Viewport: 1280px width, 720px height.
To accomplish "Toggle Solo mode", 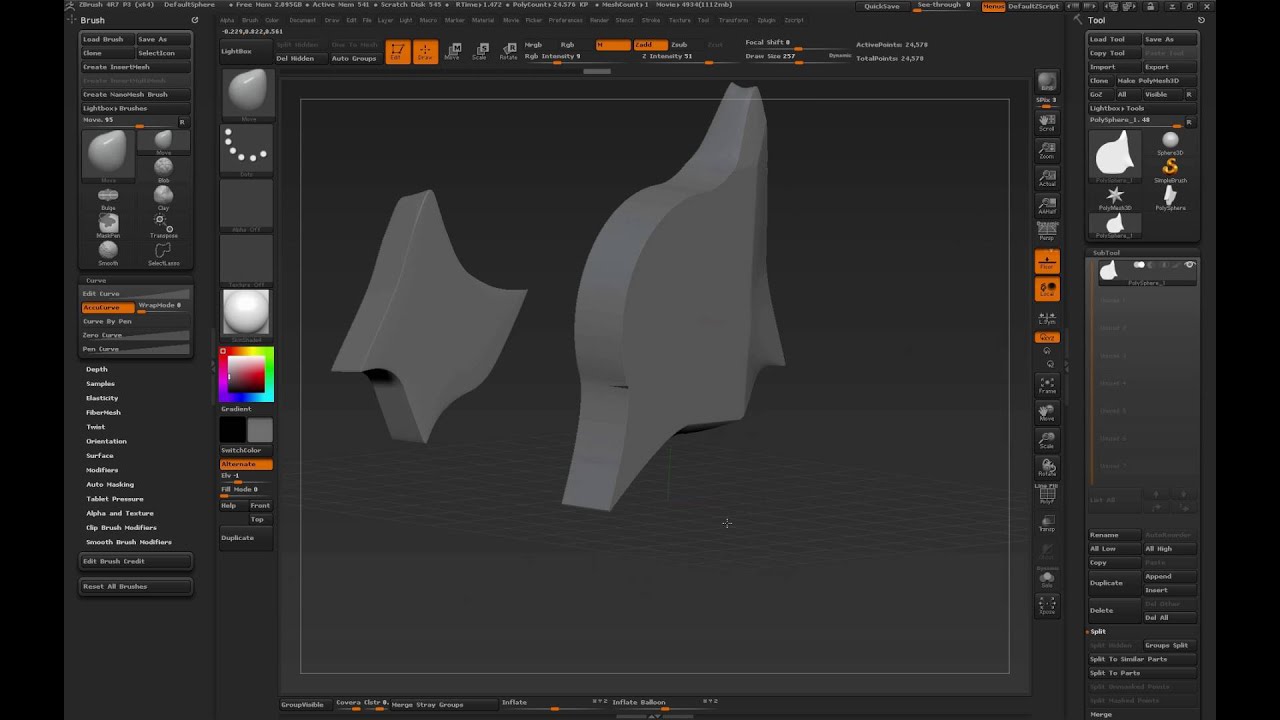I will pyautogui.click(x=1047, y=578).
